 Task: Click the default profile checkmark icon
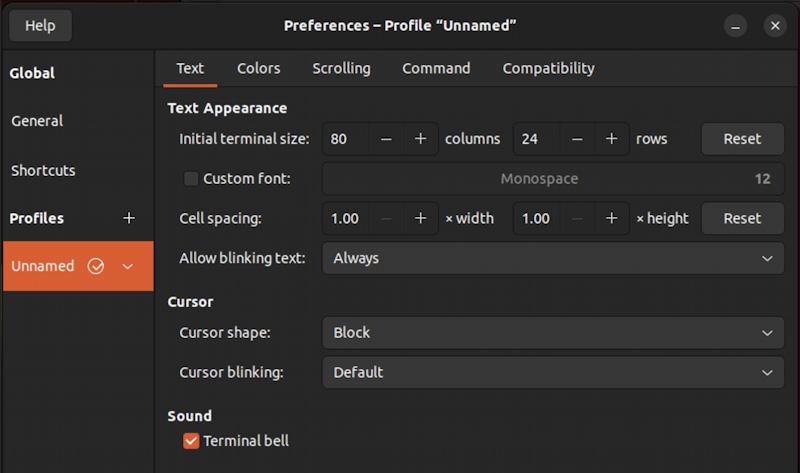[x=96, y=266]
